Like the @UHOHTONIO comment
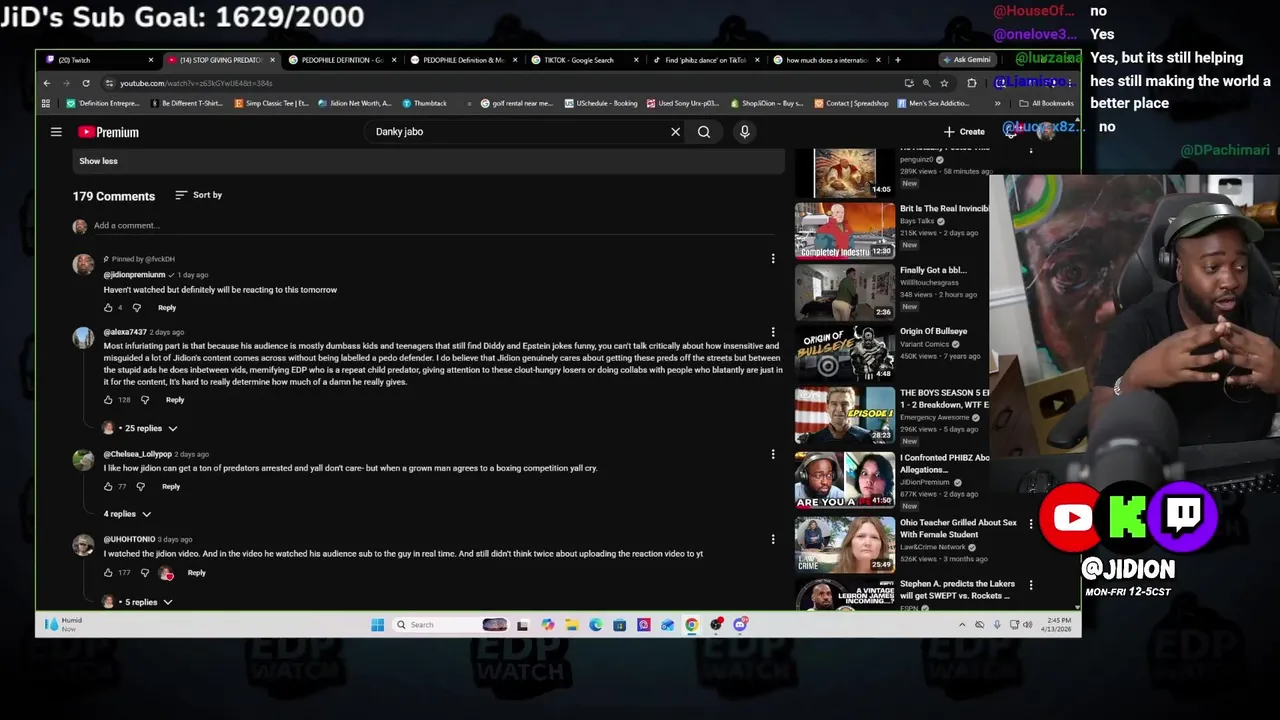The height and width of the screenshot is (720, 1280). (x=108, y=573)
